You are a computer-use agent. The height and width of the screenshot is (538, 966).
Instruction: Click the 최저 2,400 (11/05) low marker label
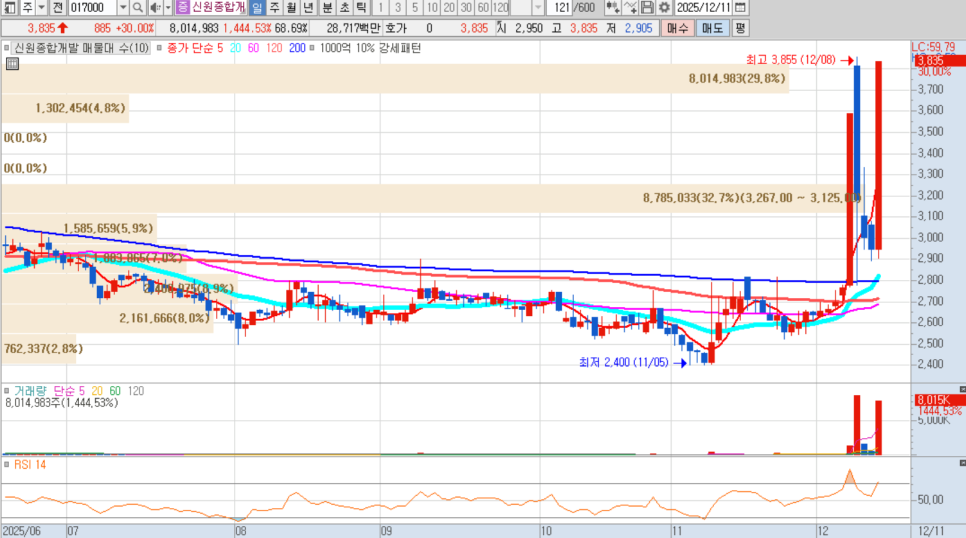(x=623, y=362)
